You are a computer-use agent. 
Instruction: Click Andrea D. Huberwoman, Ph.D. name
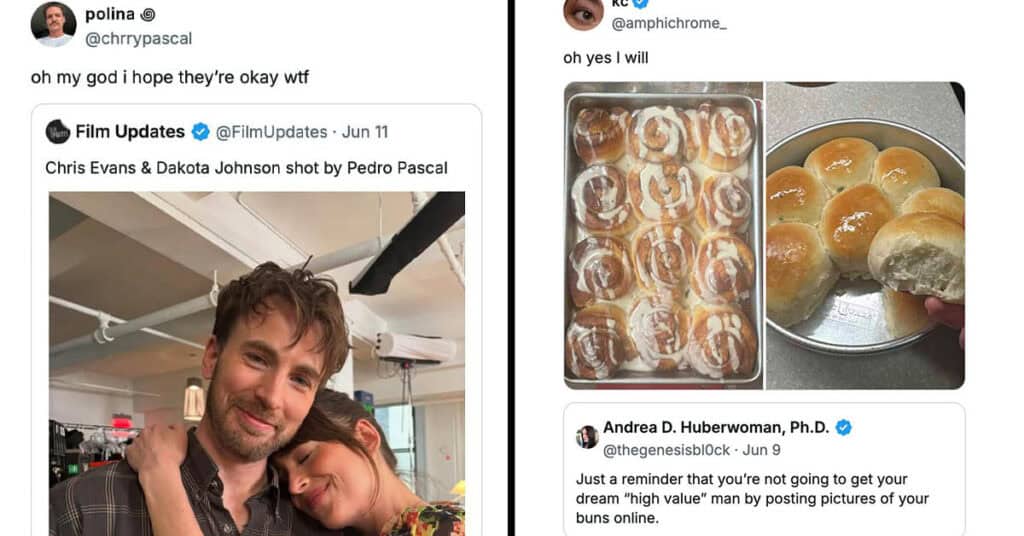(716, 428)
